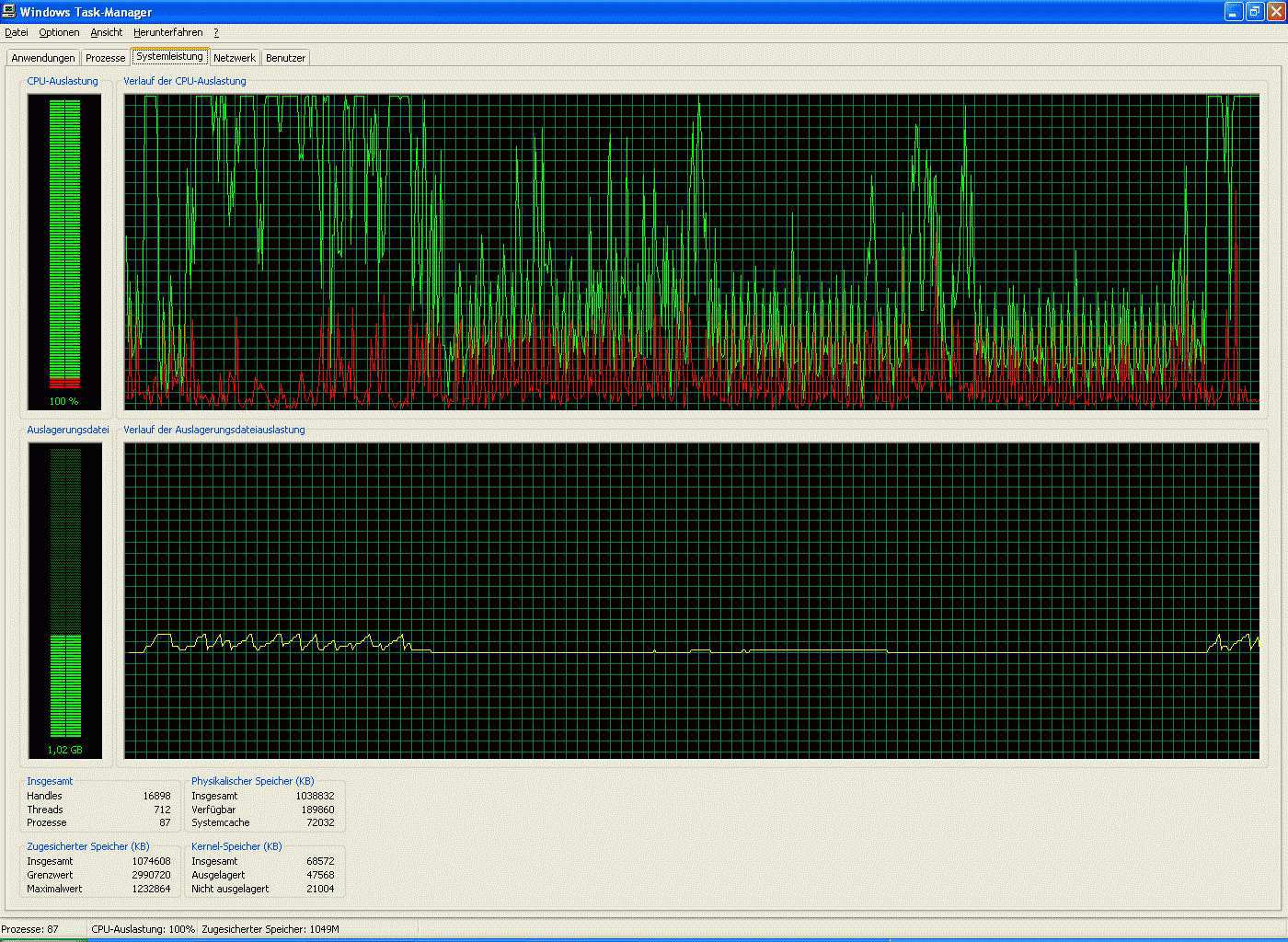This screenshot has height=942, width=1288.
Task: Click the Auslagerungsdatei 1,02 GB gauge
Action: pos(64,600)
